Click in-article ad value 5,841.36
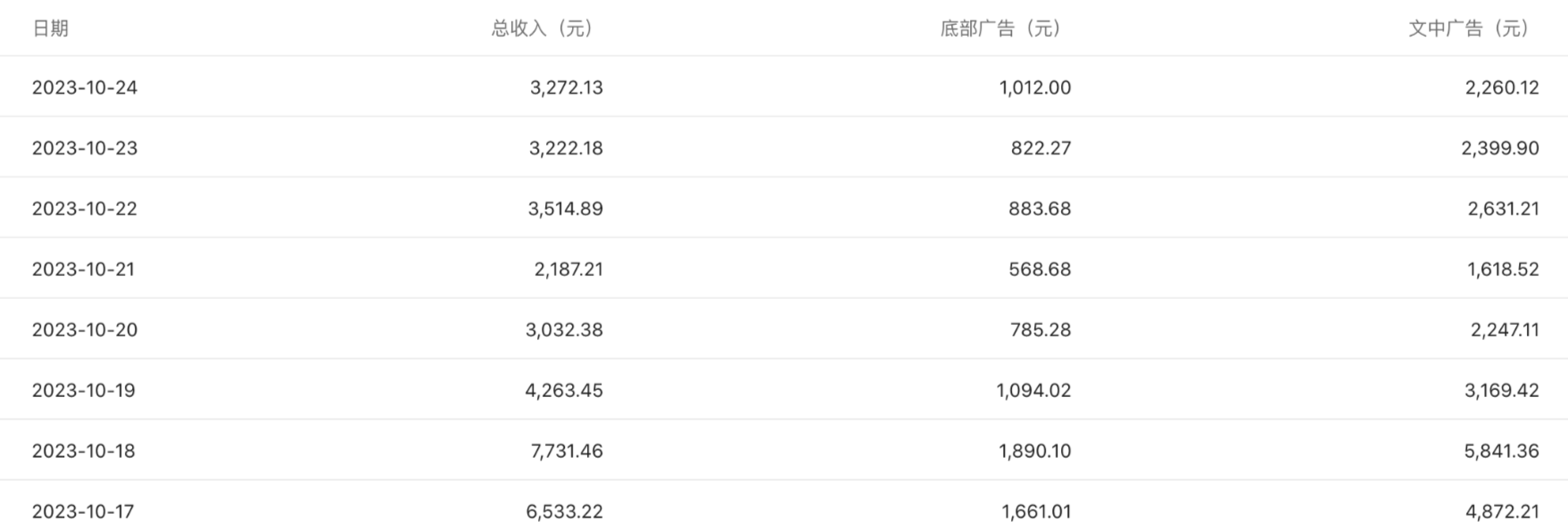This screenshot has height=530, width=1568. coord(1502,451)
